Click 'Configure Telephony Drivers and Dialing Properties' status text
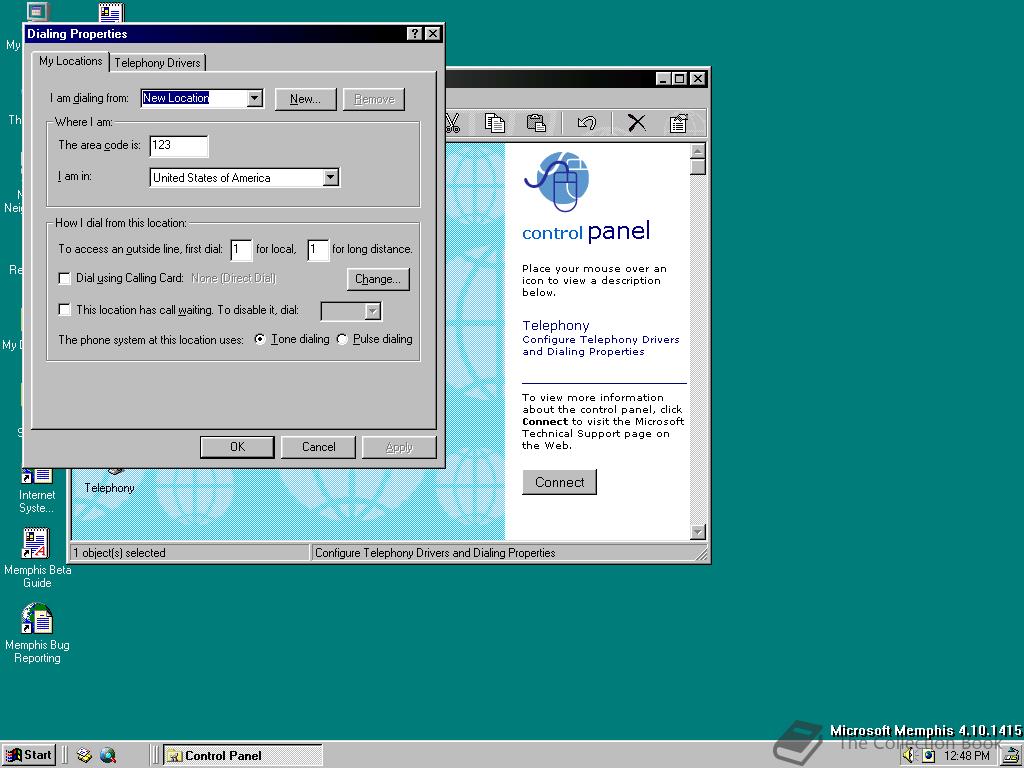The height and width of the screenshot is (768, 1024). (435, 552)
